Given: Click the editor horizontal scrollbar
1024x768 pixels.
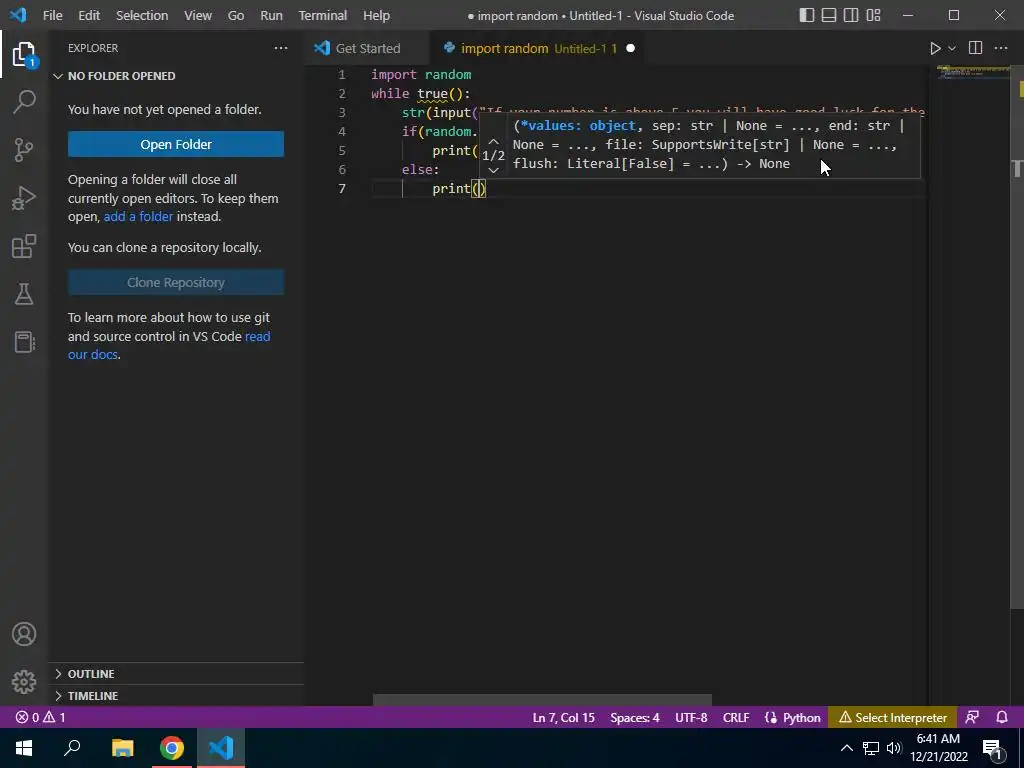Looking at the screenshot, I should coord(542,700).
